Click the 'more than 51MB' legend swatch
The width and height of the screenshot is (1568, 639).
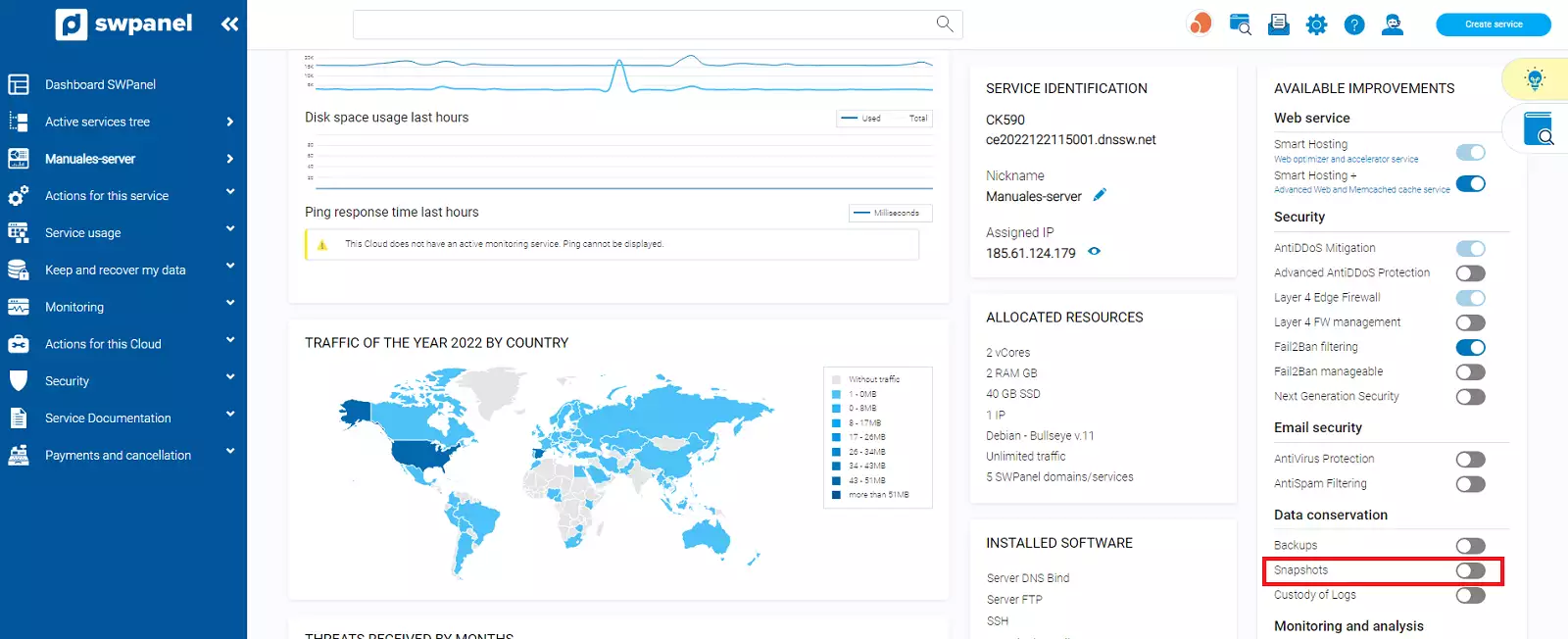[836, 495]
